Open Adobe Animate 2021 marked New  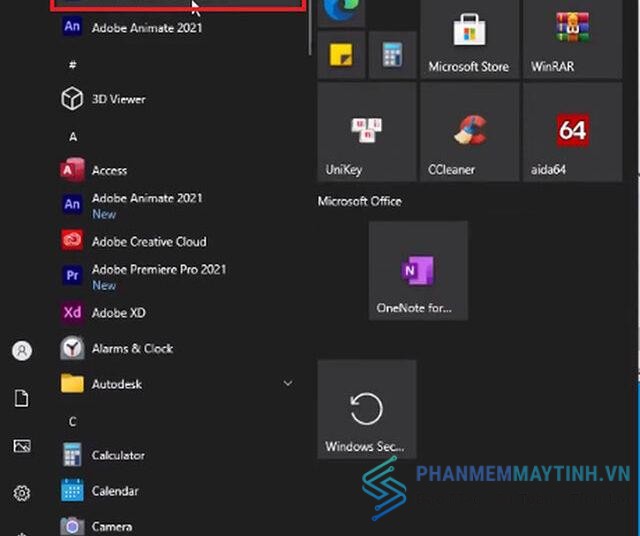tap(180, 205)
